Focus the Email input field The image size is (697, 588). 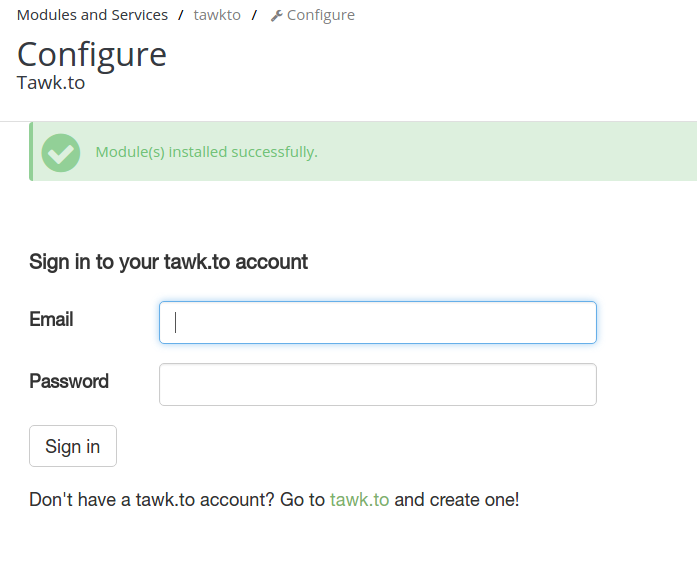point(378,322)
